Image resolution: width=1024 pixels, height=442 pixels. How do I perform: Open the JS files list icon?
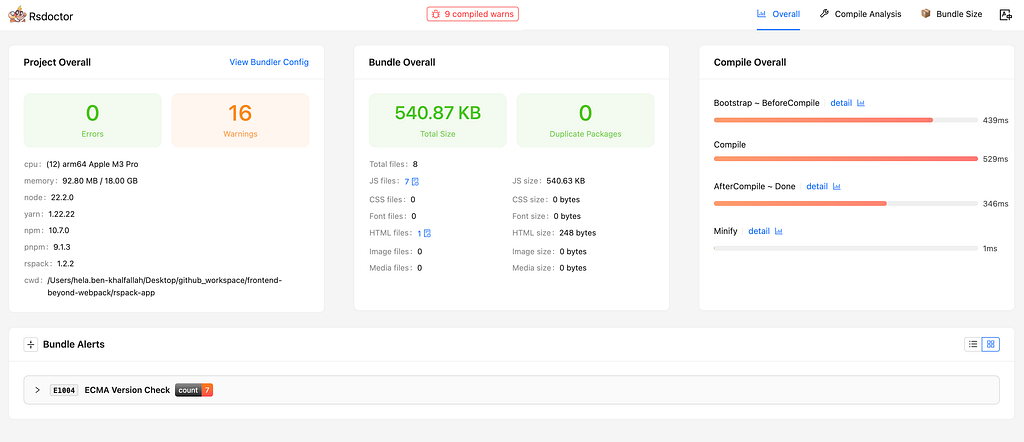pyautogui.click(x=415, y=182)
